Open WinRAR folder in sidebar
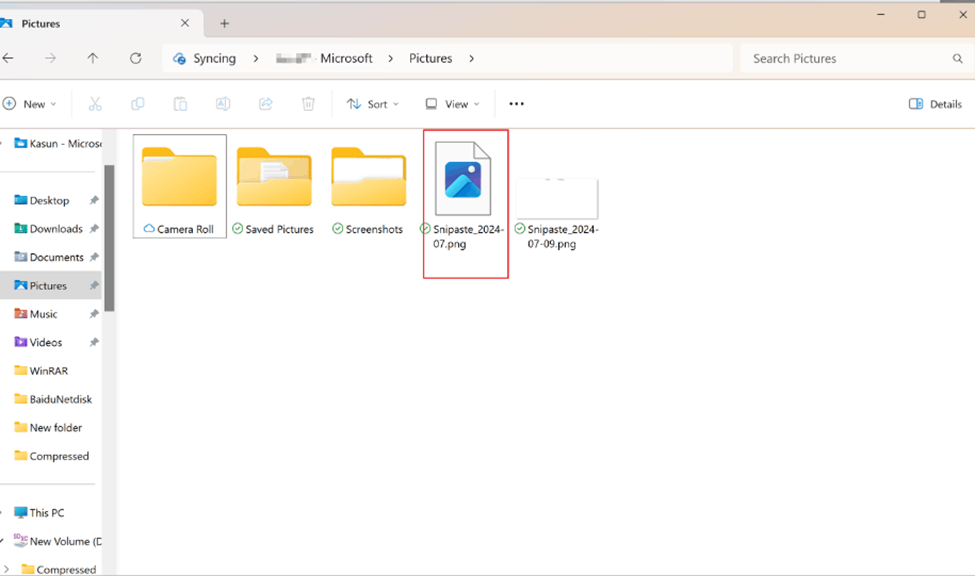 click(x=40, y=371)
